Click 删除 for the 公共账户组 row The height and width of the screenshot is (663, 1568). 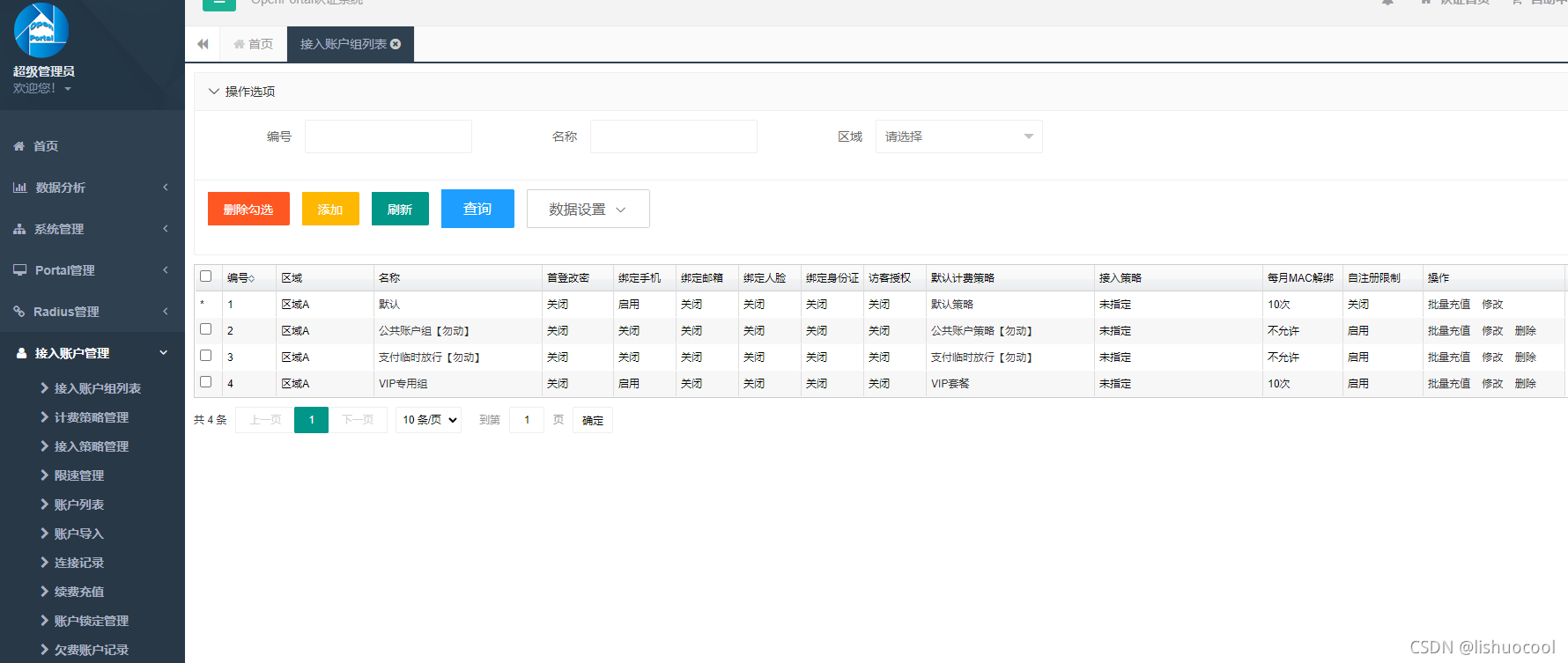(x=1526, y=331)
